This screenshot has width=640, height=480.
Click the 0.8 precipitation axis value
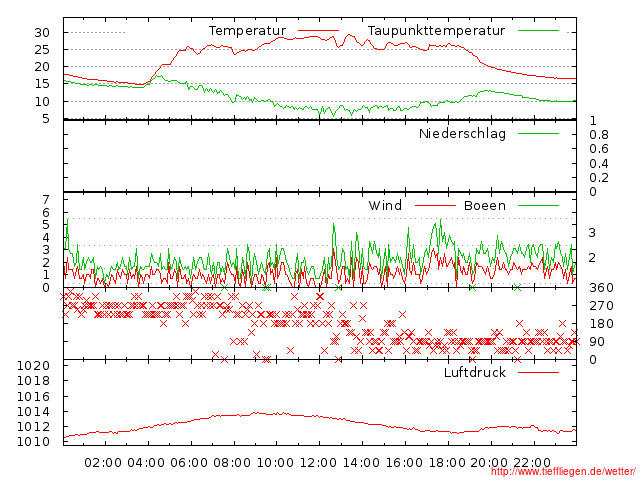click(599, 135)
